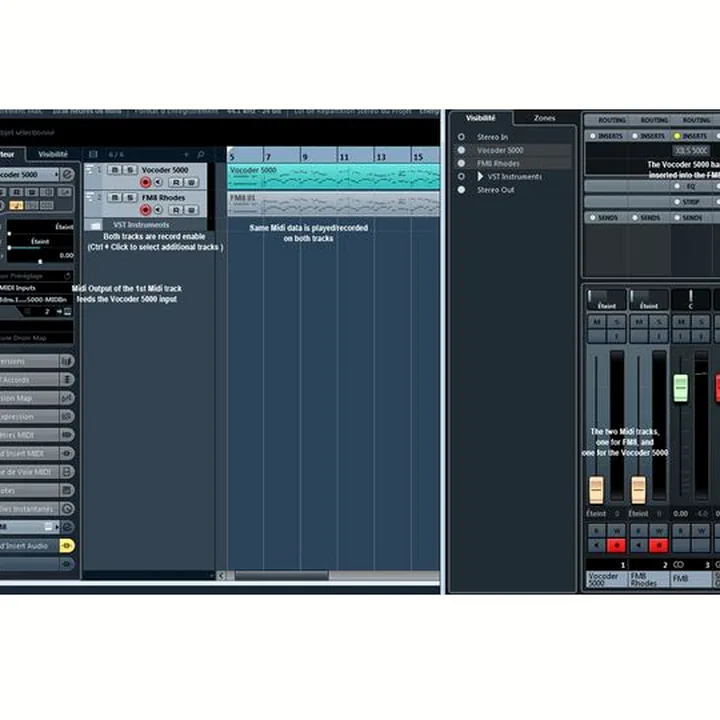Expand the Paramètres MIDI inspector section
Image resolution: width=720 pixels, height=720 pixels.
click(x=29, y=435)
